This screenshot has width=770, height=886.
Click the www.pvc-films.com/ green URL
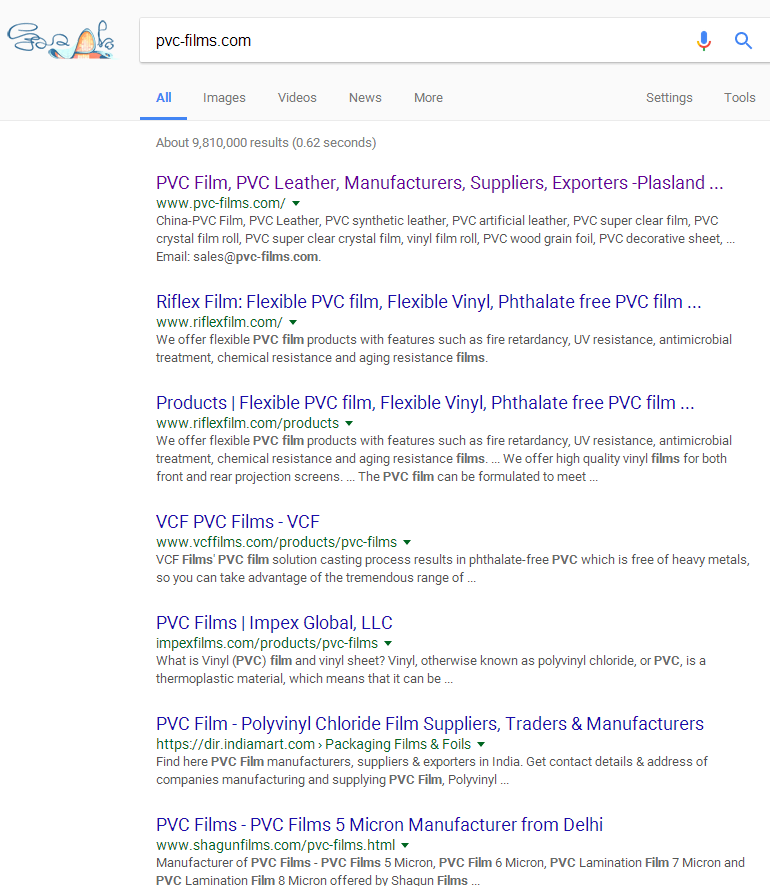221,203
